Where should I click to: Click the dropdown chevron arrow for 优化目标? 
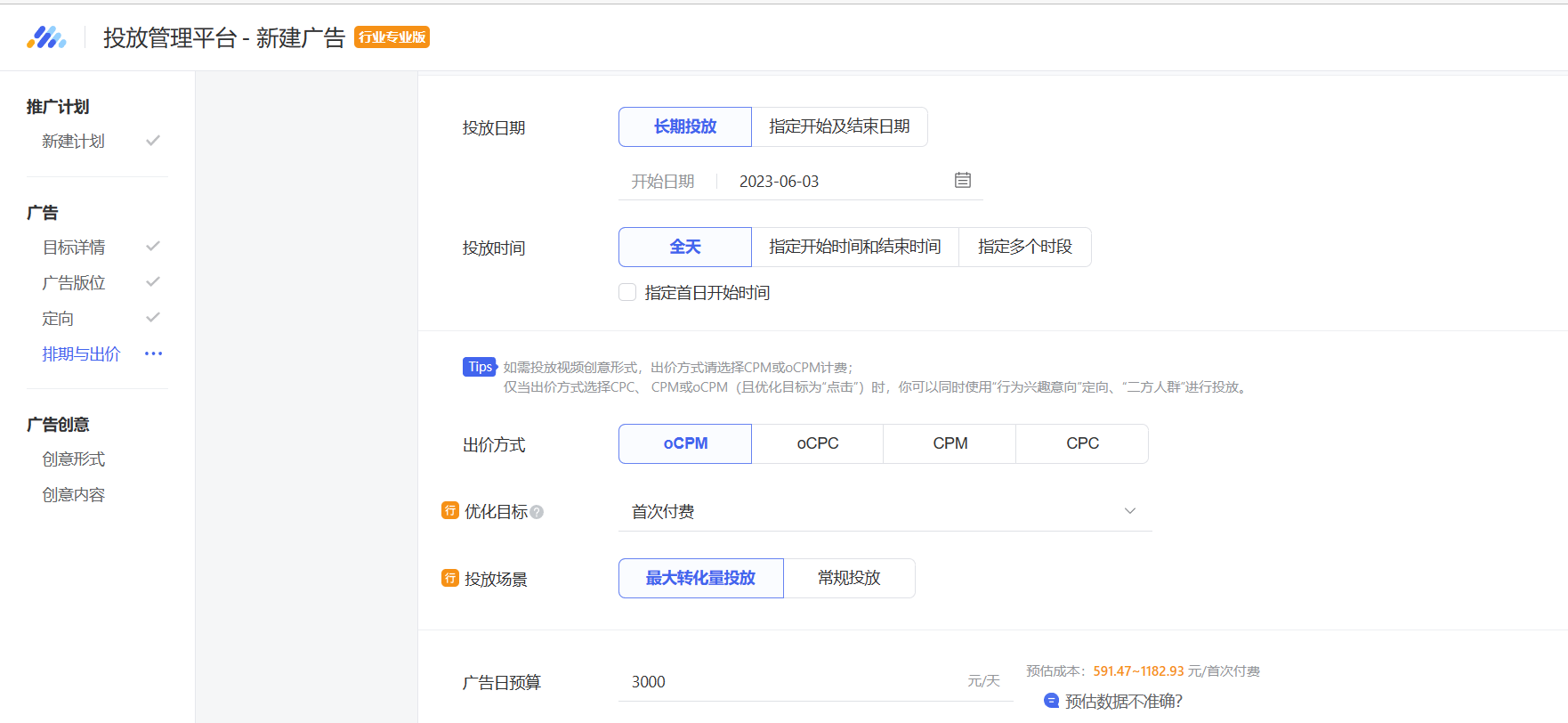(1129, 511)
